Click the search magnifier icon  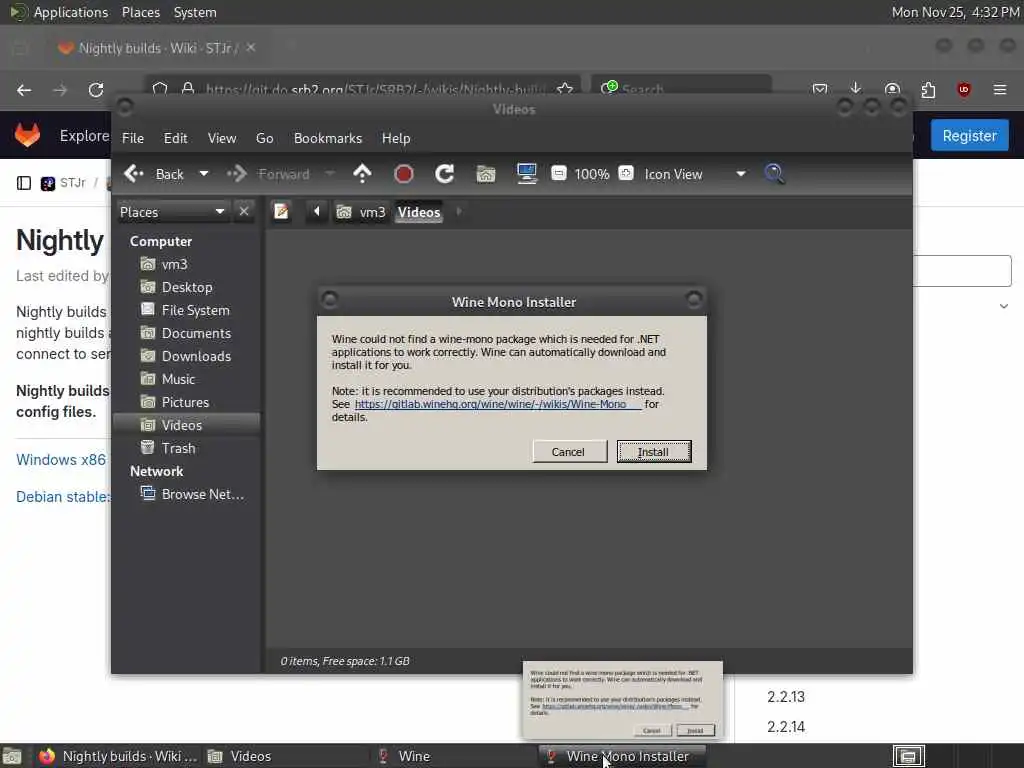775,174
